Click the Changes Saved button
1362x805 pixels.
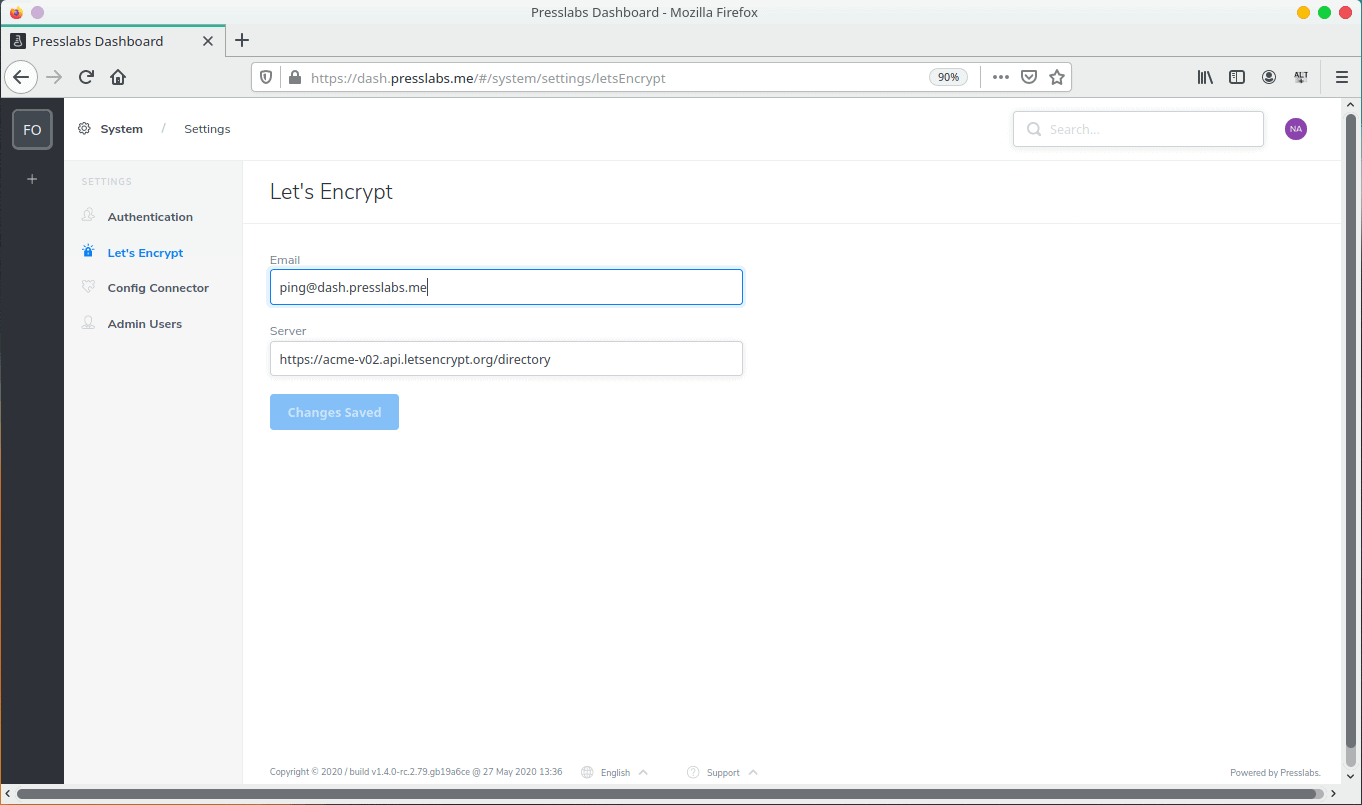click(334, 412)
